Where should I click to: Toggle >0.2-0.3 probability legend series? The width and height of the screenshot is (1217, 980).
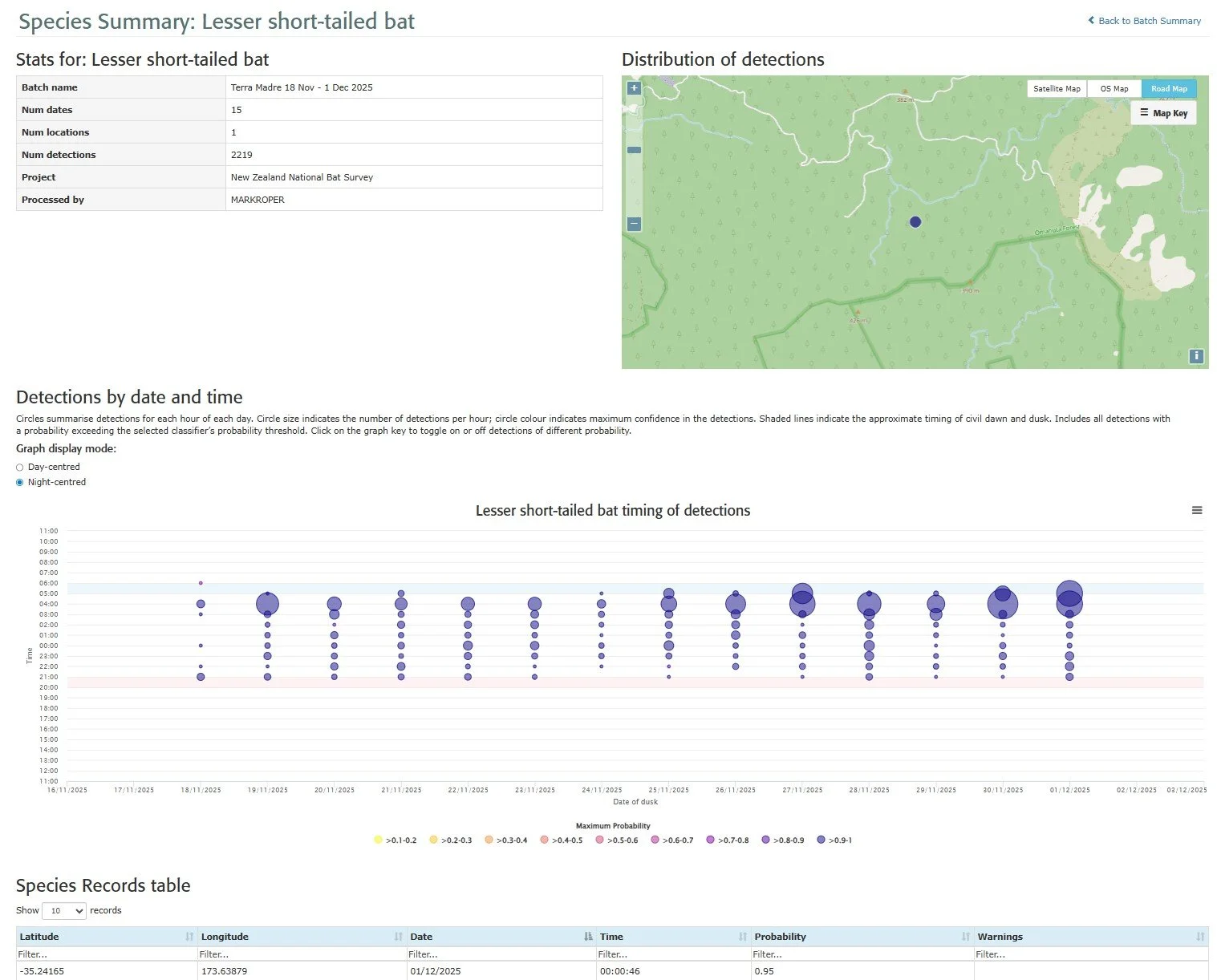point(450,840)
